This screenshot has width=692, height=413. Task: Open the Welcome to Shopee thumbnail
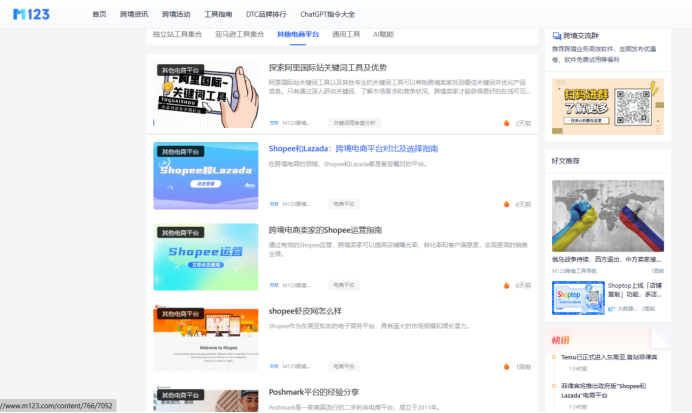click(x=206, y=338)
